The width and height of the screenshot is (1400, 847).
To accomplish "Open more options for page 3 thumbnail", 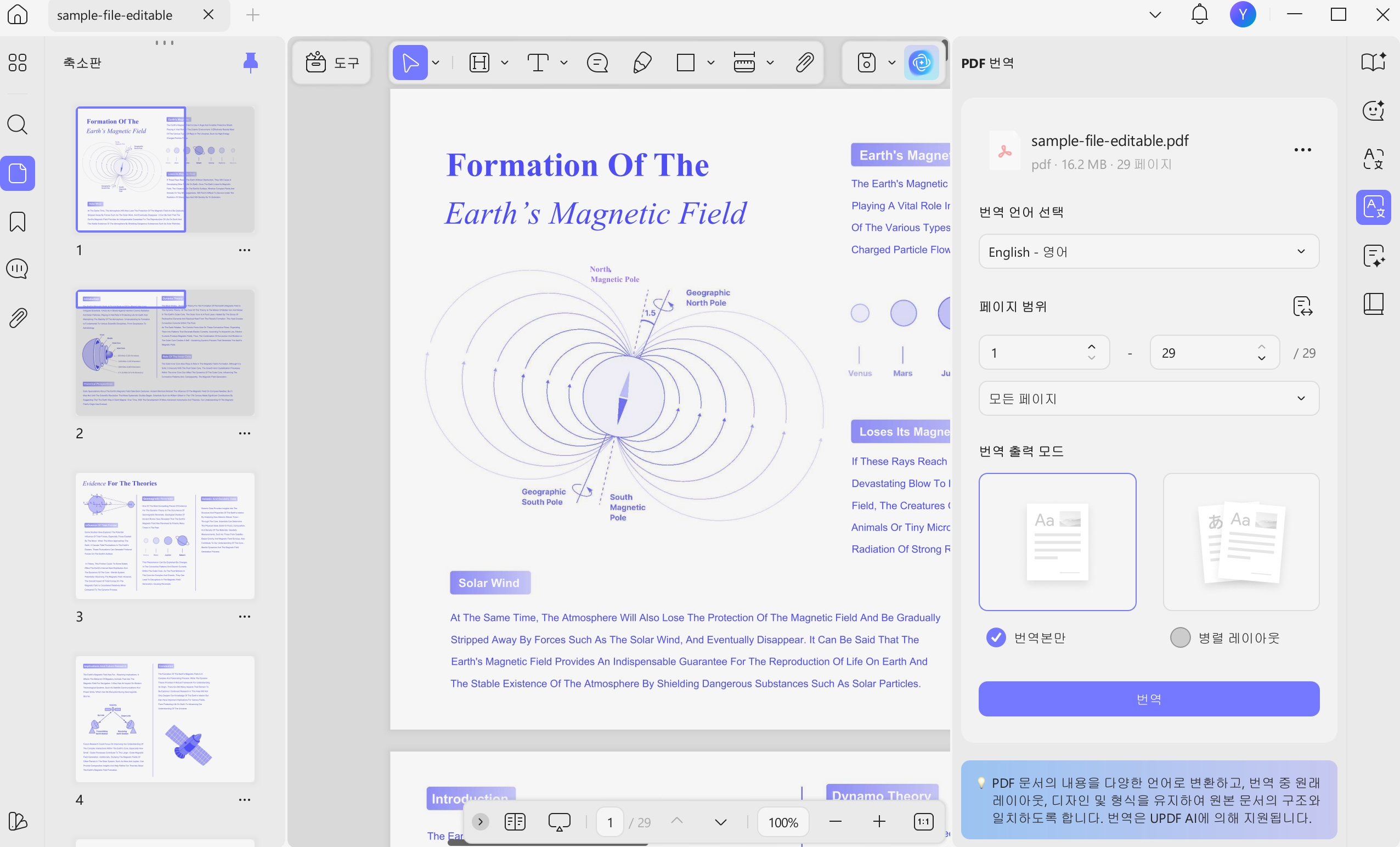I will tap(244, 617).
